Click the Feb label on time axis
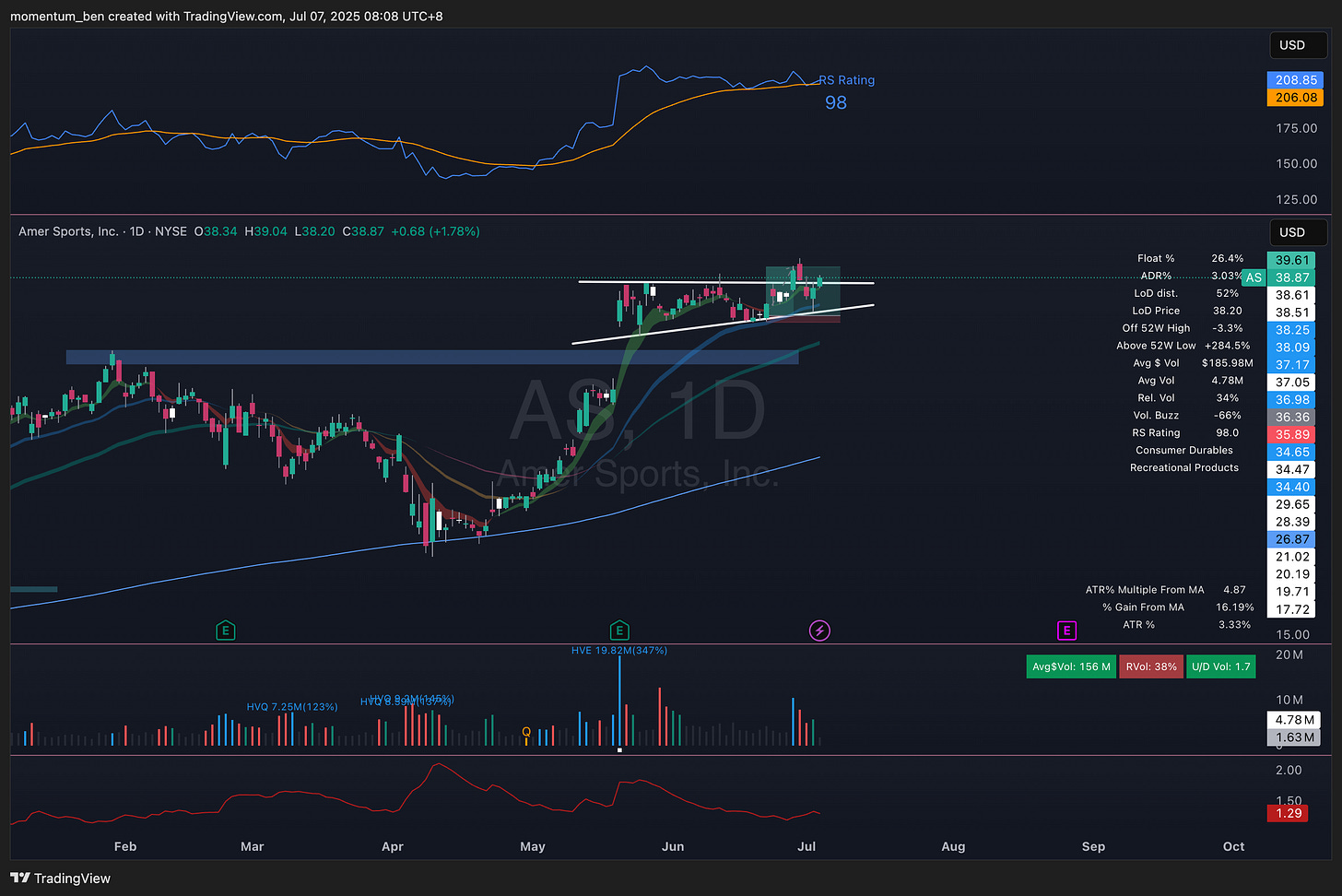Image resolution: width=1342 pixels, height=896 pixels. click(125, 846)
